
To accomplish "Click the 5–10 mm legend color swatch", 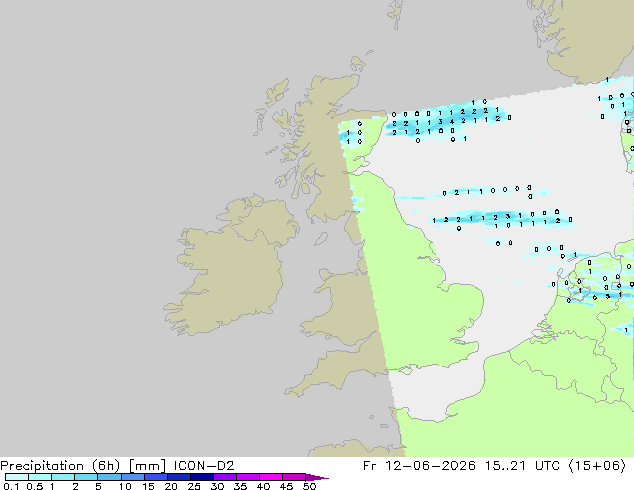I will [110, 477].
